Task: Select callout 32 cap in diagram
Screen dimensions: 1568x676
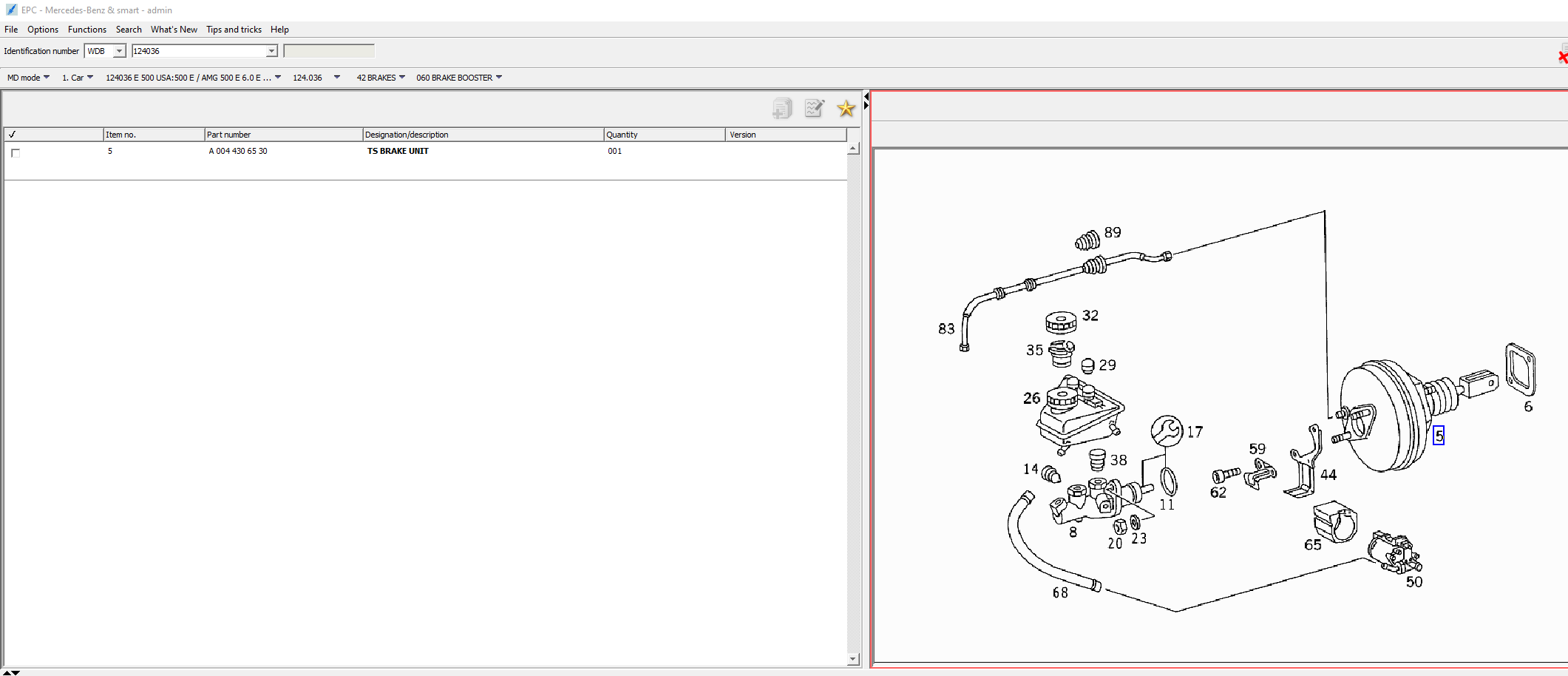Action: 1090,315
